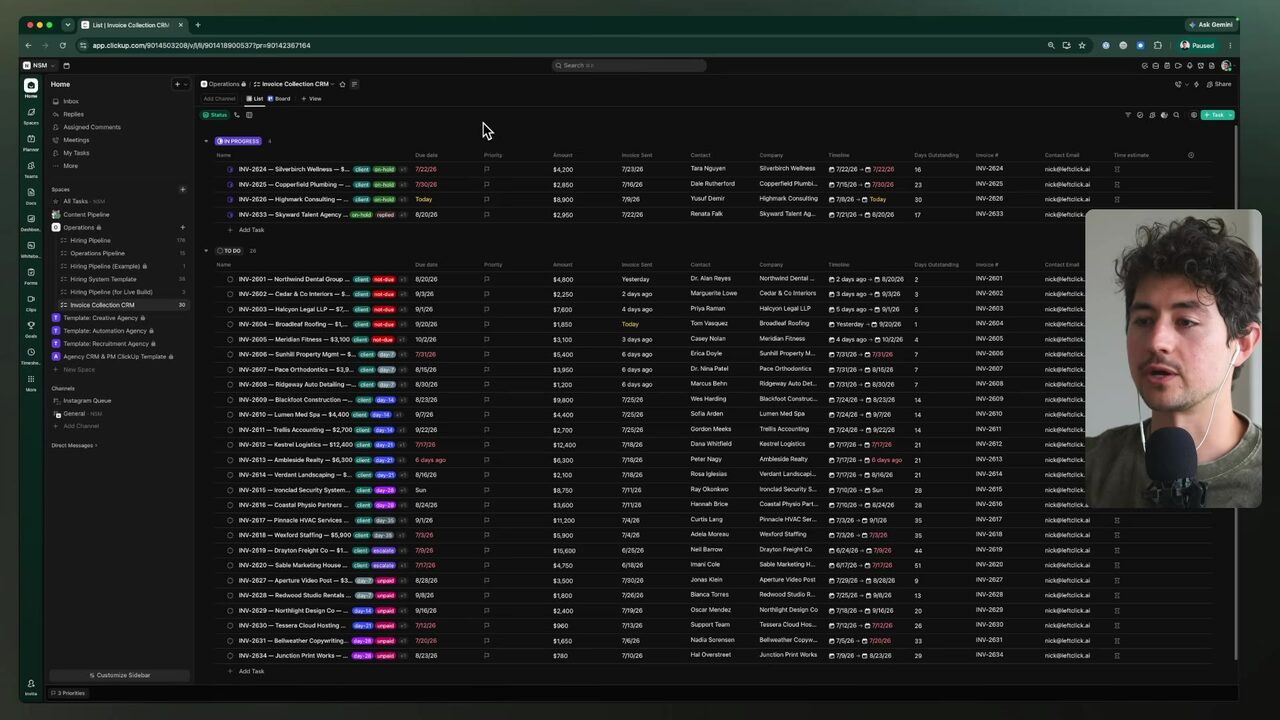
Task: Open the Goals trophy icon
Action: (x=31, y=328)
